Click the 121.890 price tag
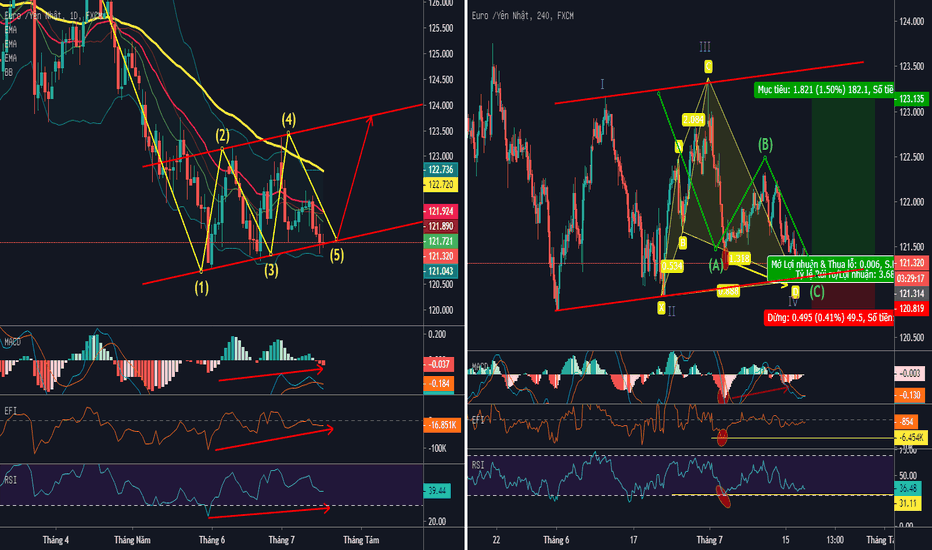 click(x=440, y=226)
